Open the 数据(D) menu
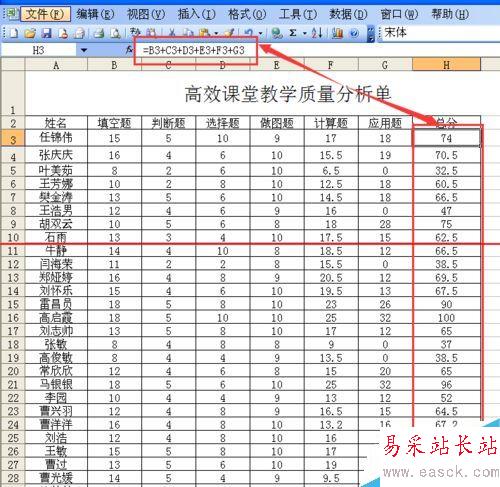Screen dimensions: 500x487 pyautogui.click(x=348, y=14)
